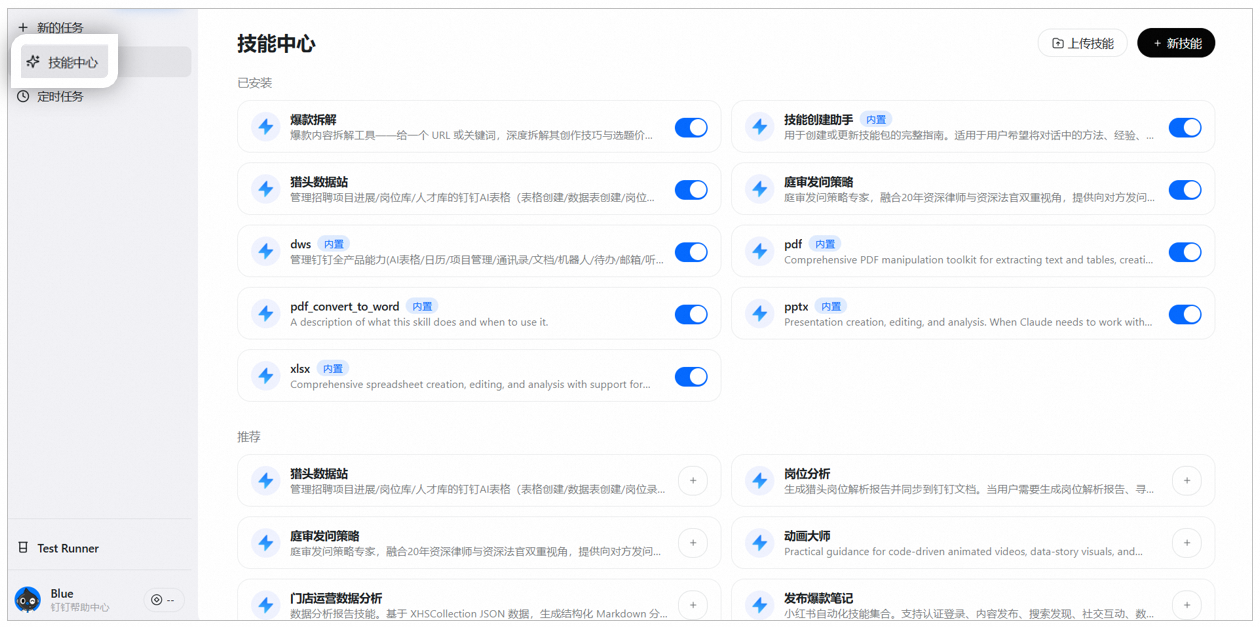Click the lightning icon beside 爆款拆解

click(266, 127)
